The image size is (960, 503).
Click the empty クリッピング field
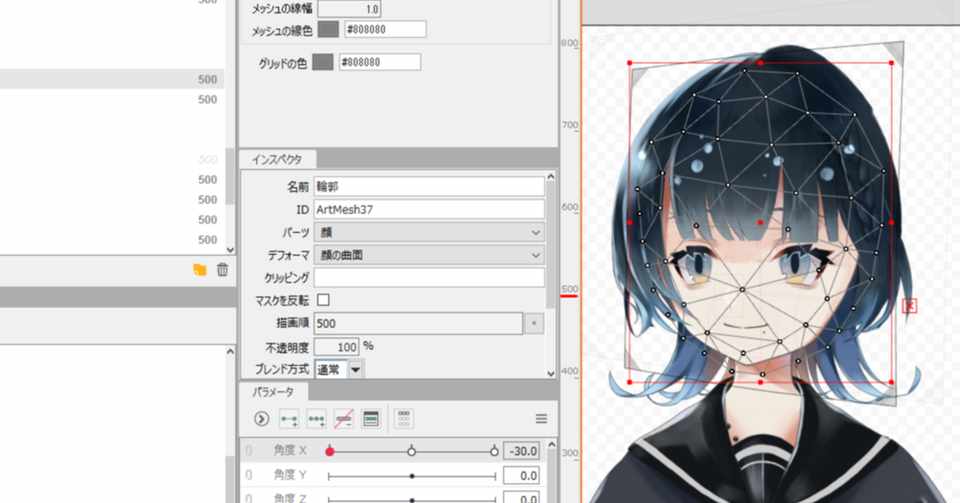pos(429,278)
